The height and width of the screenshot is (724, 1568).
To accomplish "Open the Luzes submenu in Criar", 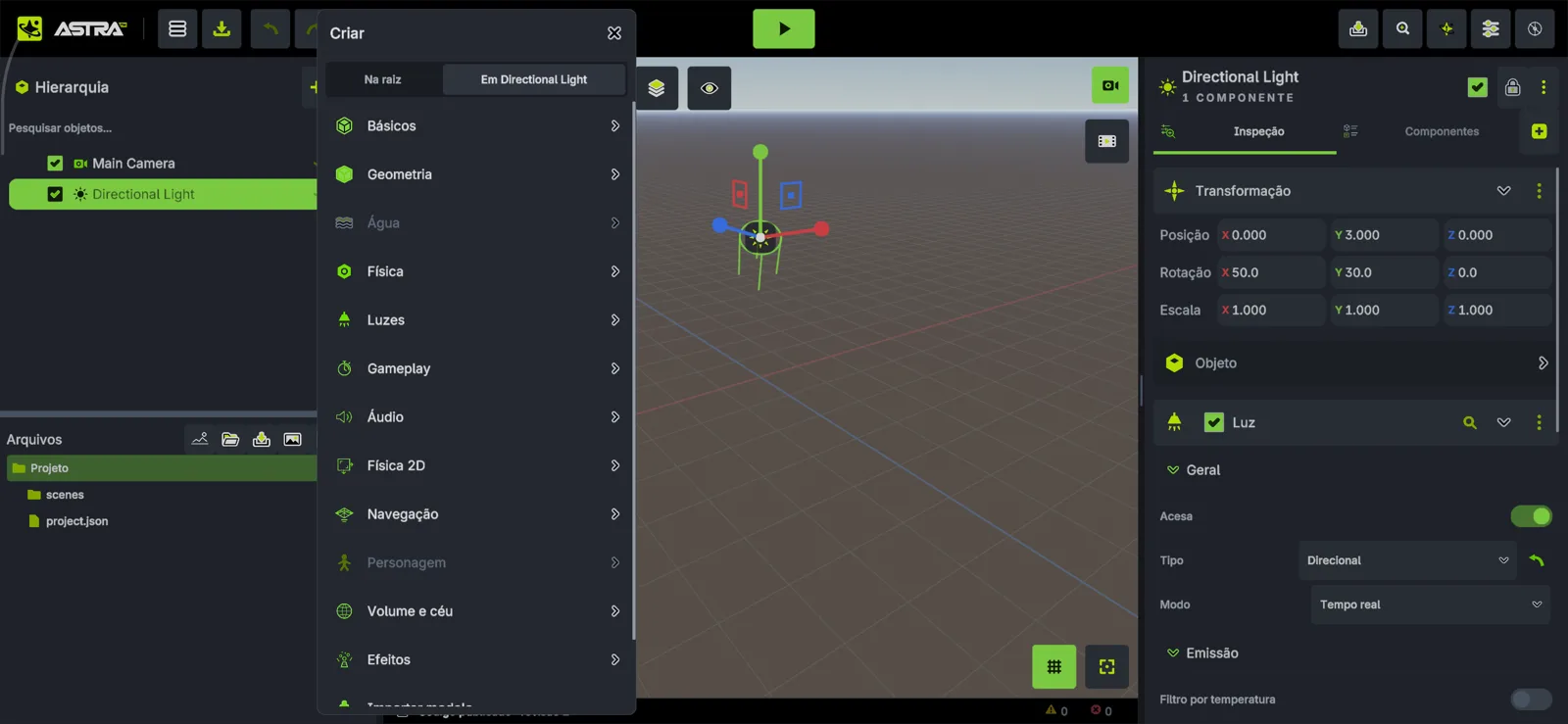I will point(477,320).
